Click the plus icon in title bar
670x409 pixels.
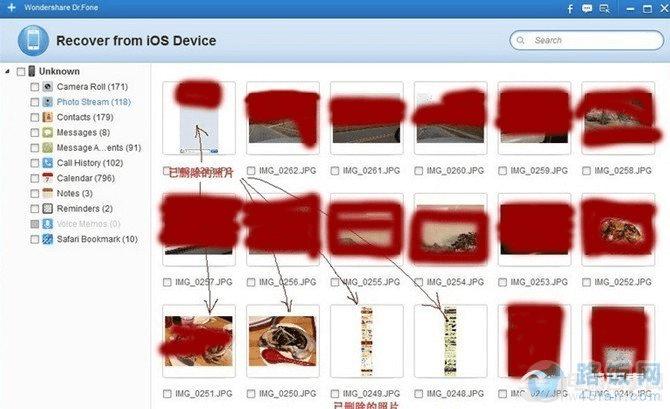(12, 7)
